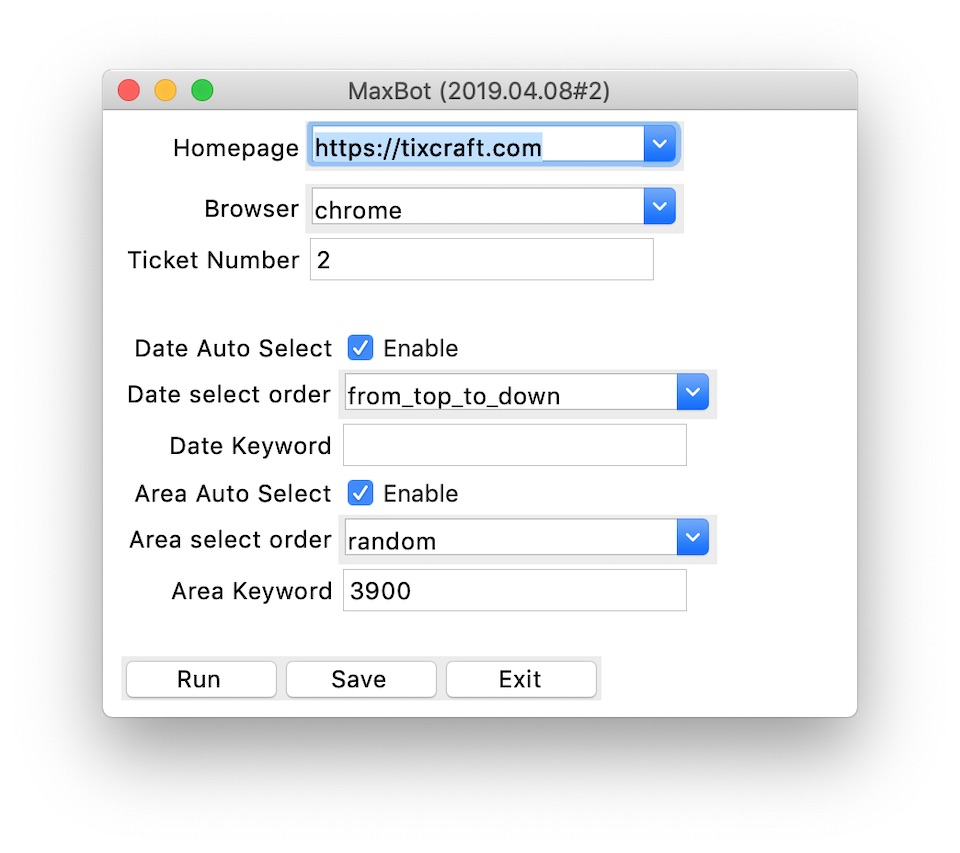
Task: Click the Run button
Action: pyautogui.click(x=201, y=679)
